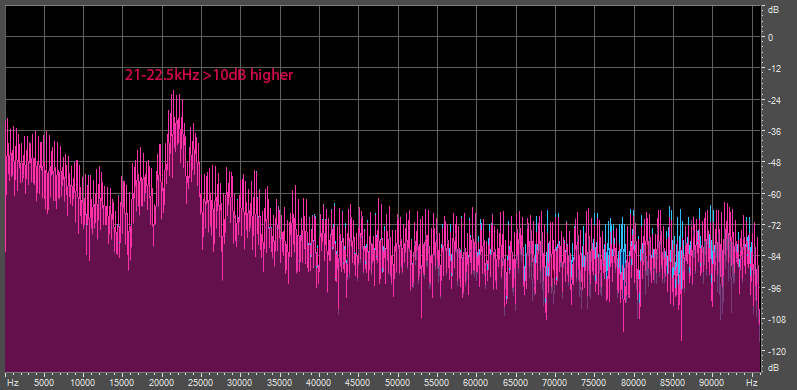Click the dB unit label above 0
The width and height of the screenshot is (797, 390).
[x=773, y=9]
